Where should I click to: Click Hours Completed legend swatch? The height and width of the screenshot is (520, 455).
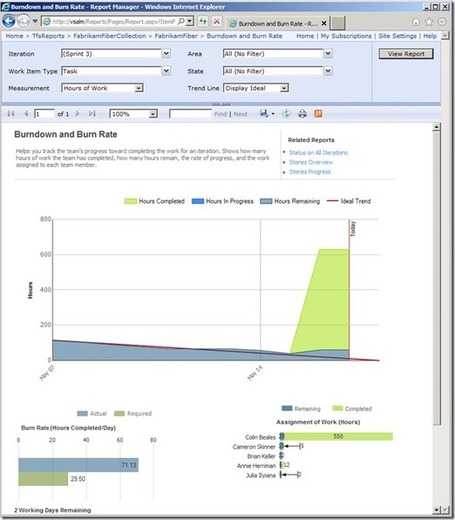[x=130, y=201]
